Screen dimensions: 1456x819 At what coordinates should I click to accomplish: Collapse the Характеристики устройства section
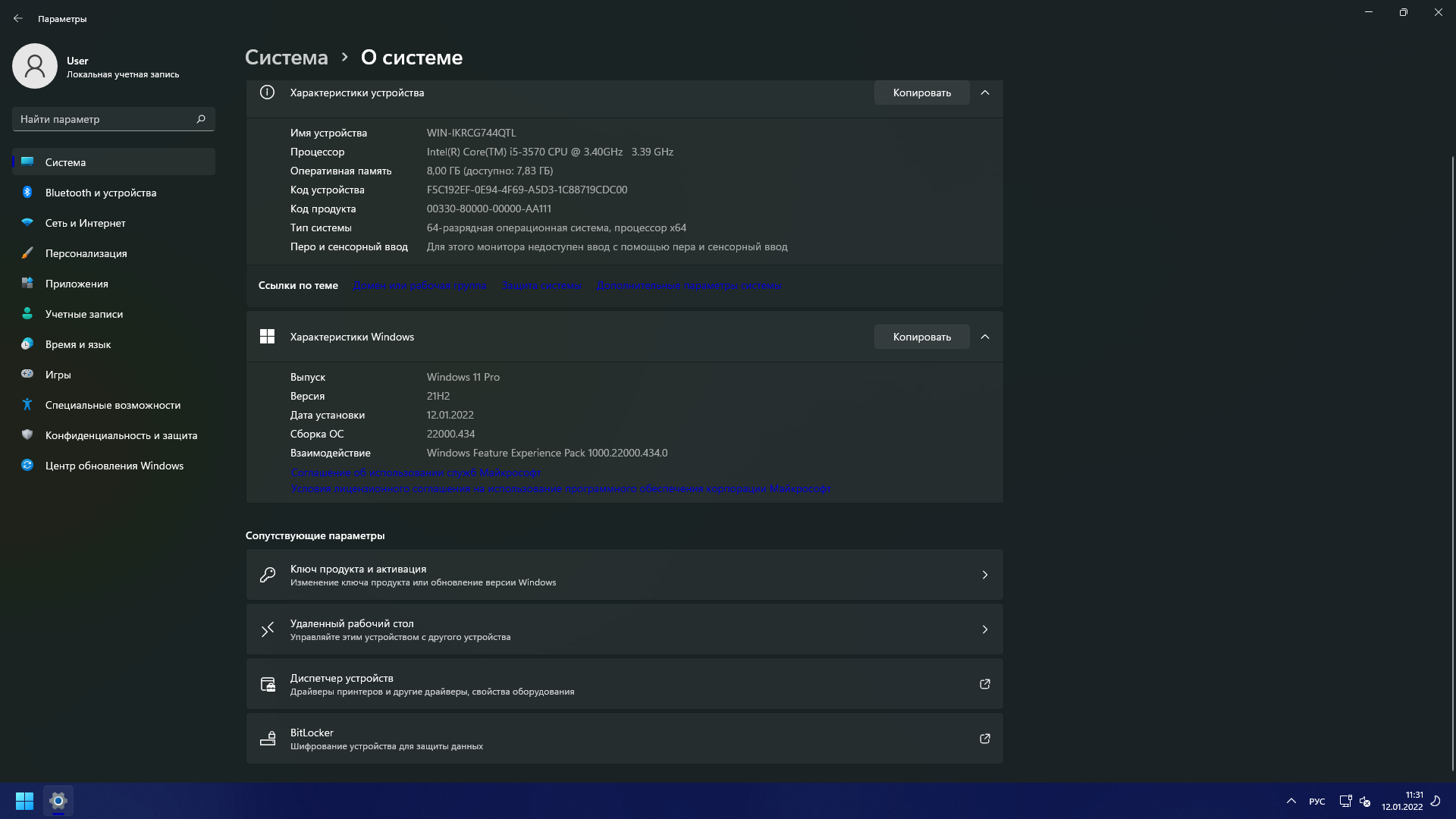(984, 93)
